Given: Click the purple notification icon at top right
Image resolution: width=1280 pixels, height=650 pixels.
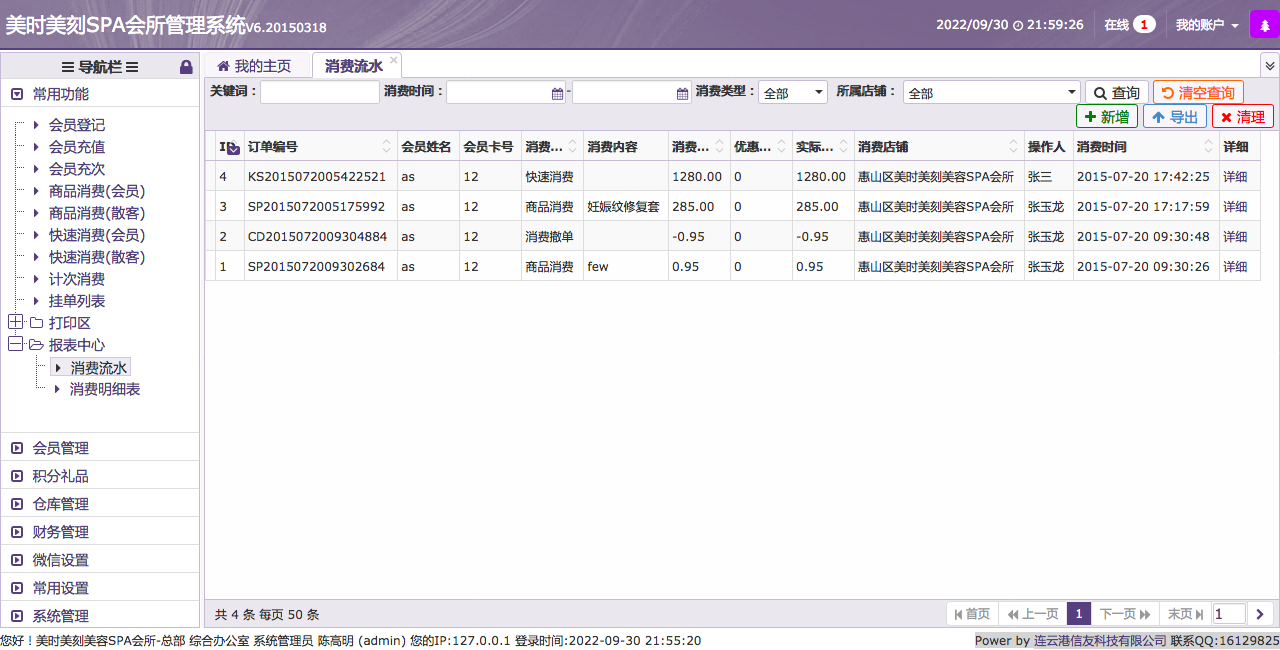Looking at the screenshot, I should click(x=1264, y=24).
